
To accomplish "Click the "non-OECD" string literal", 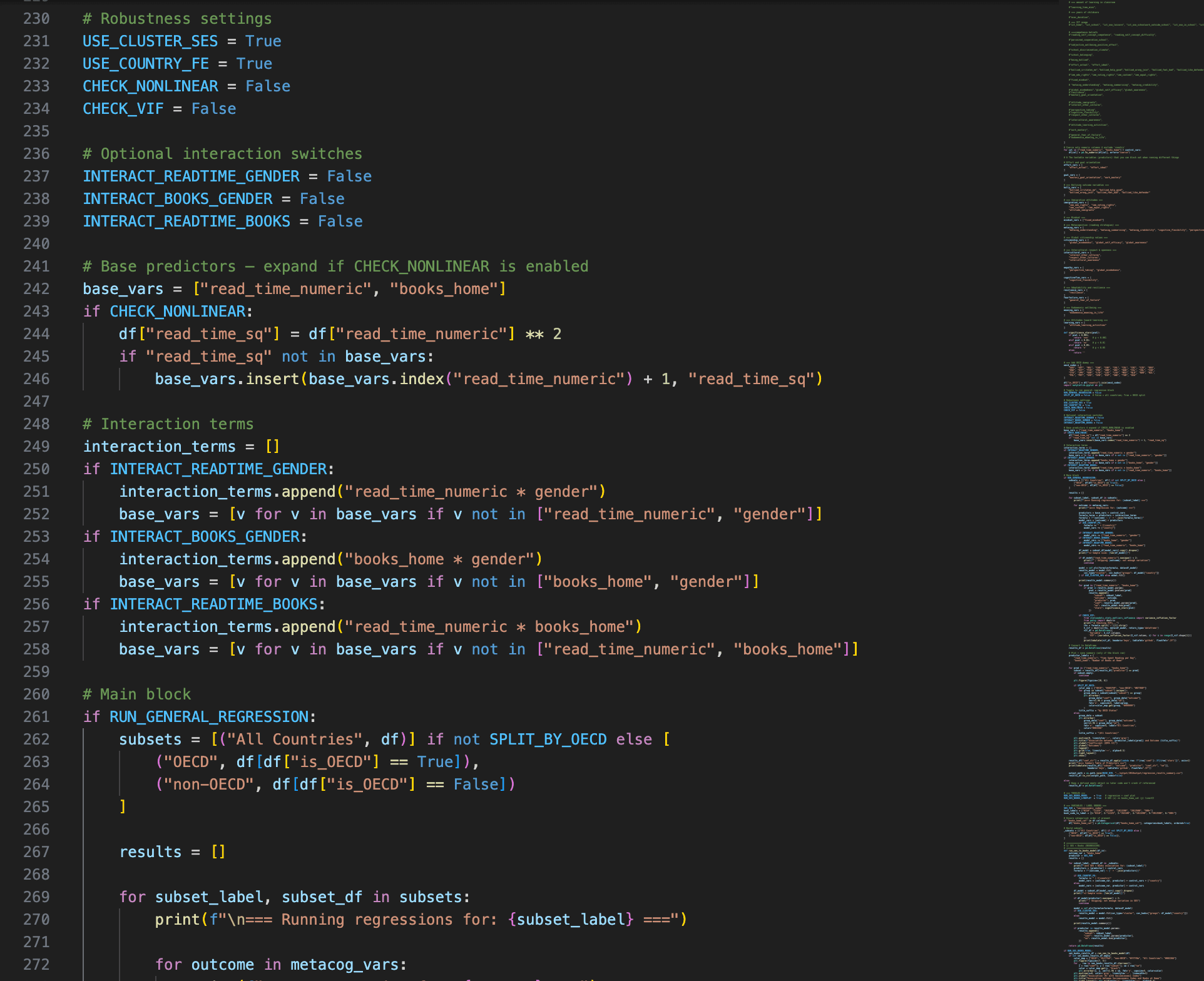I will pos(209,785).
